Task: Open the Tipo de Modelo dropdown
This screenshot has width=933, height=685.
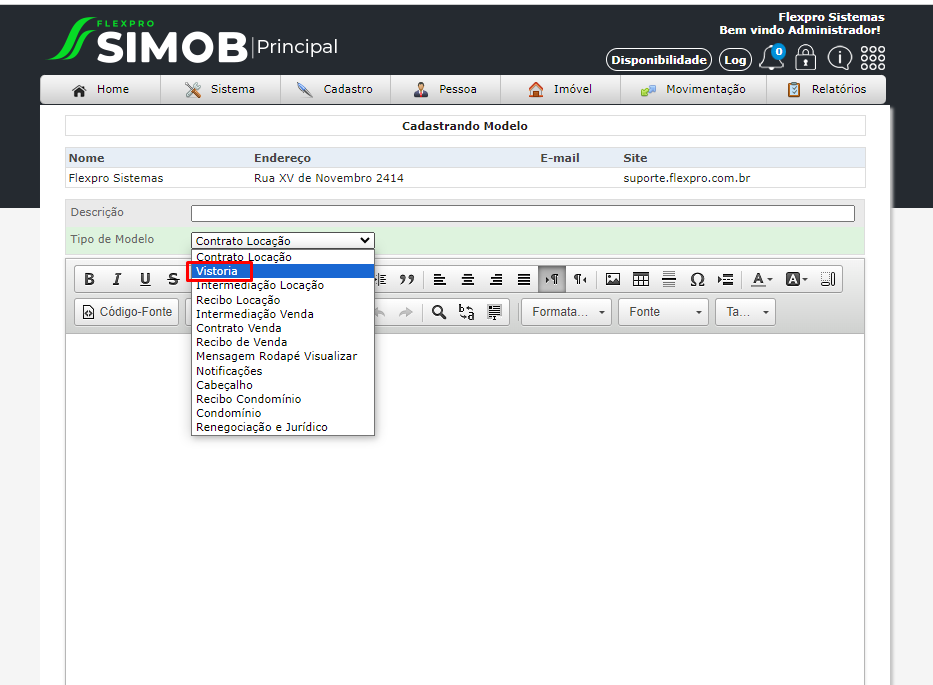Action: (x=283, y=240)
